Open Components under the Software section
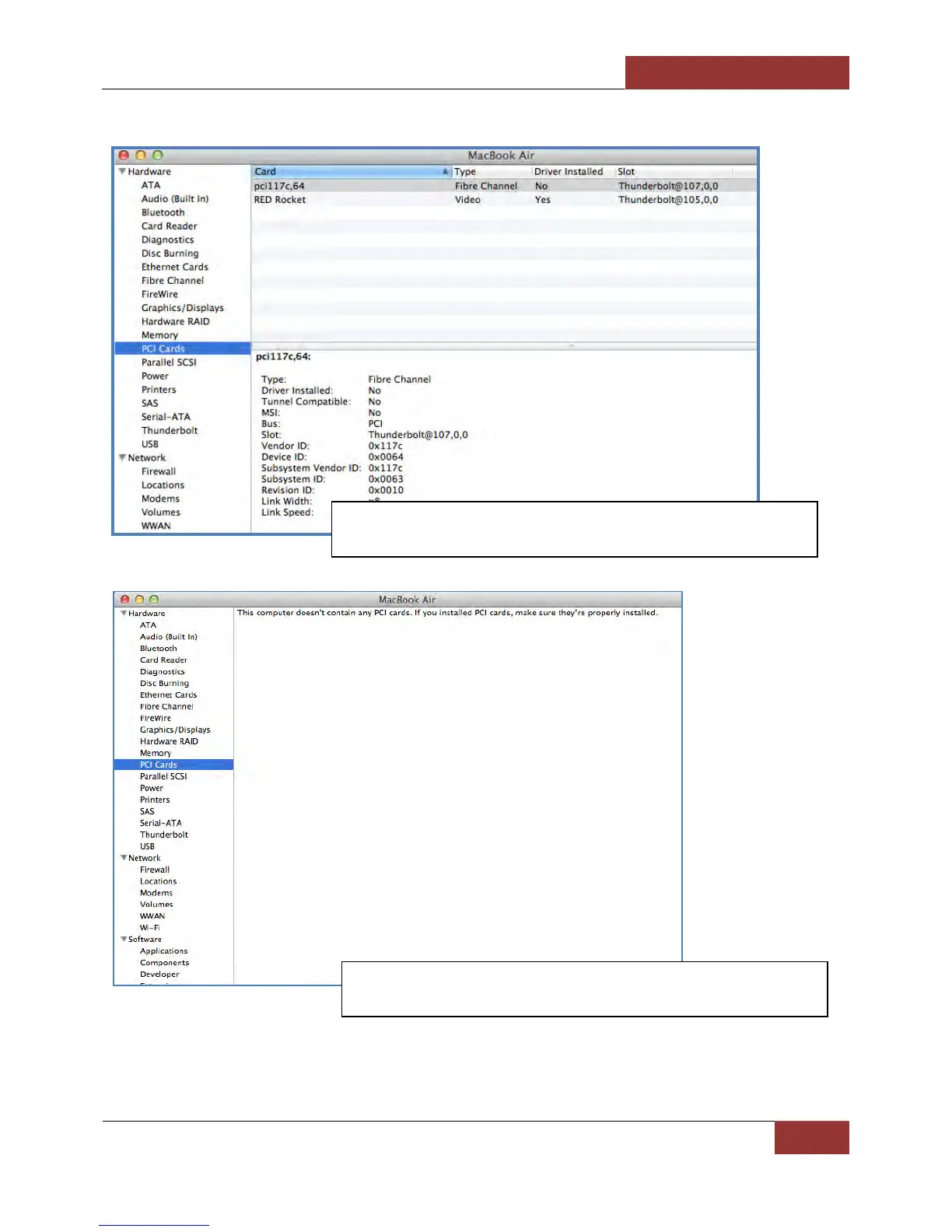The height and width of the screenshot is (1232, 952). [164, 962]
